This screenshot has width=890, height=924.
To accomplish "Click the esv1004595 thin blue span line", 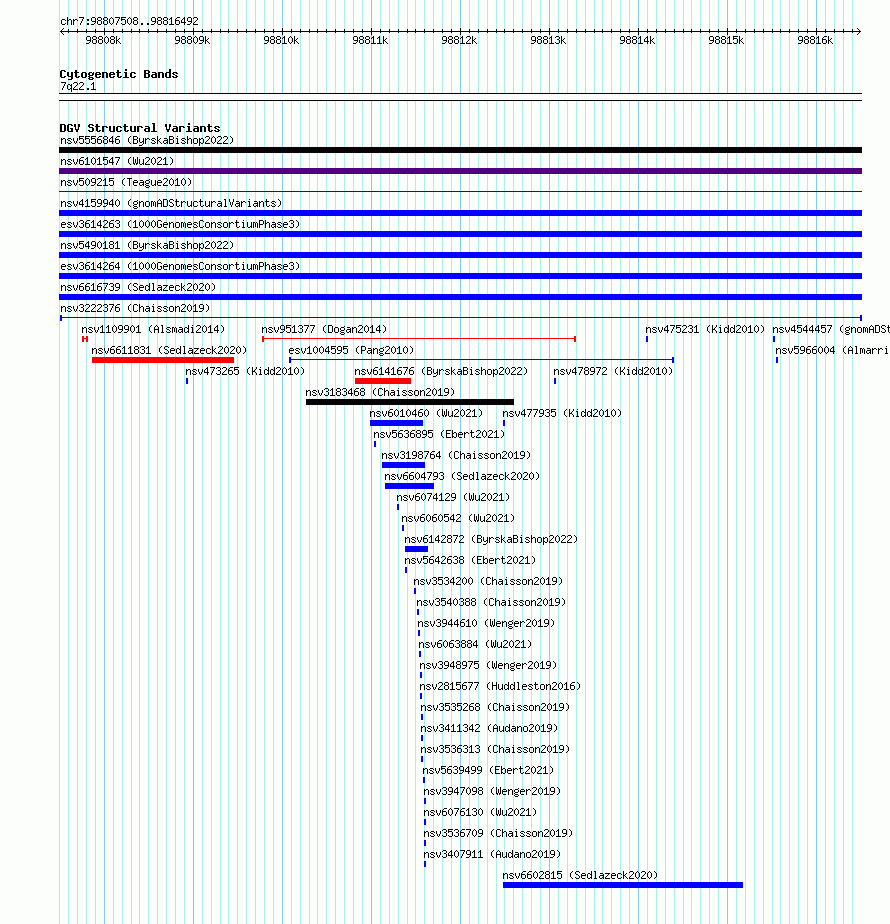I will pyautogui.click(x=482, y=359).
